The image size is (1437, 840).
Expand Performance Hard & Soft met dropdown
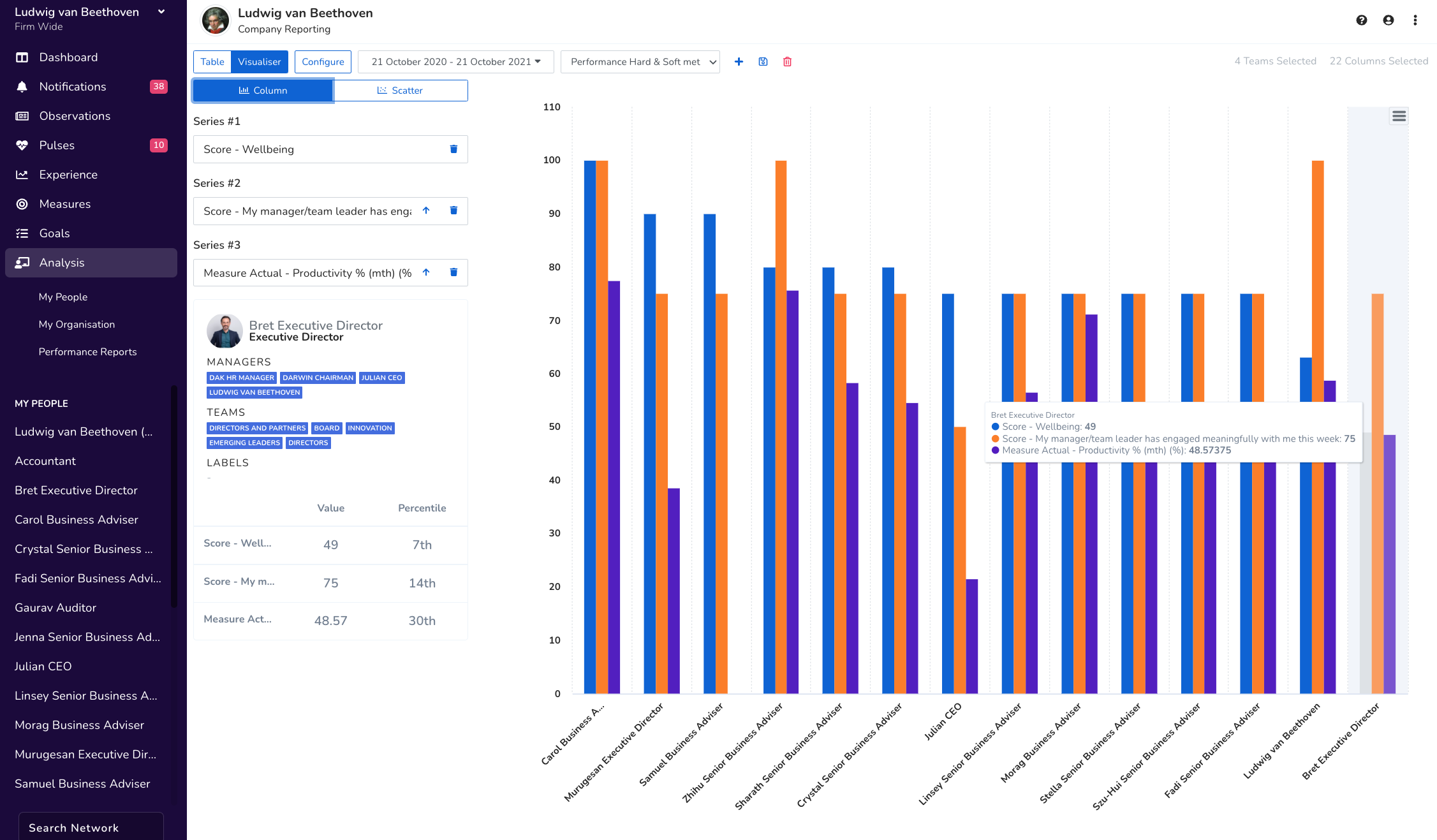point(640,62)
